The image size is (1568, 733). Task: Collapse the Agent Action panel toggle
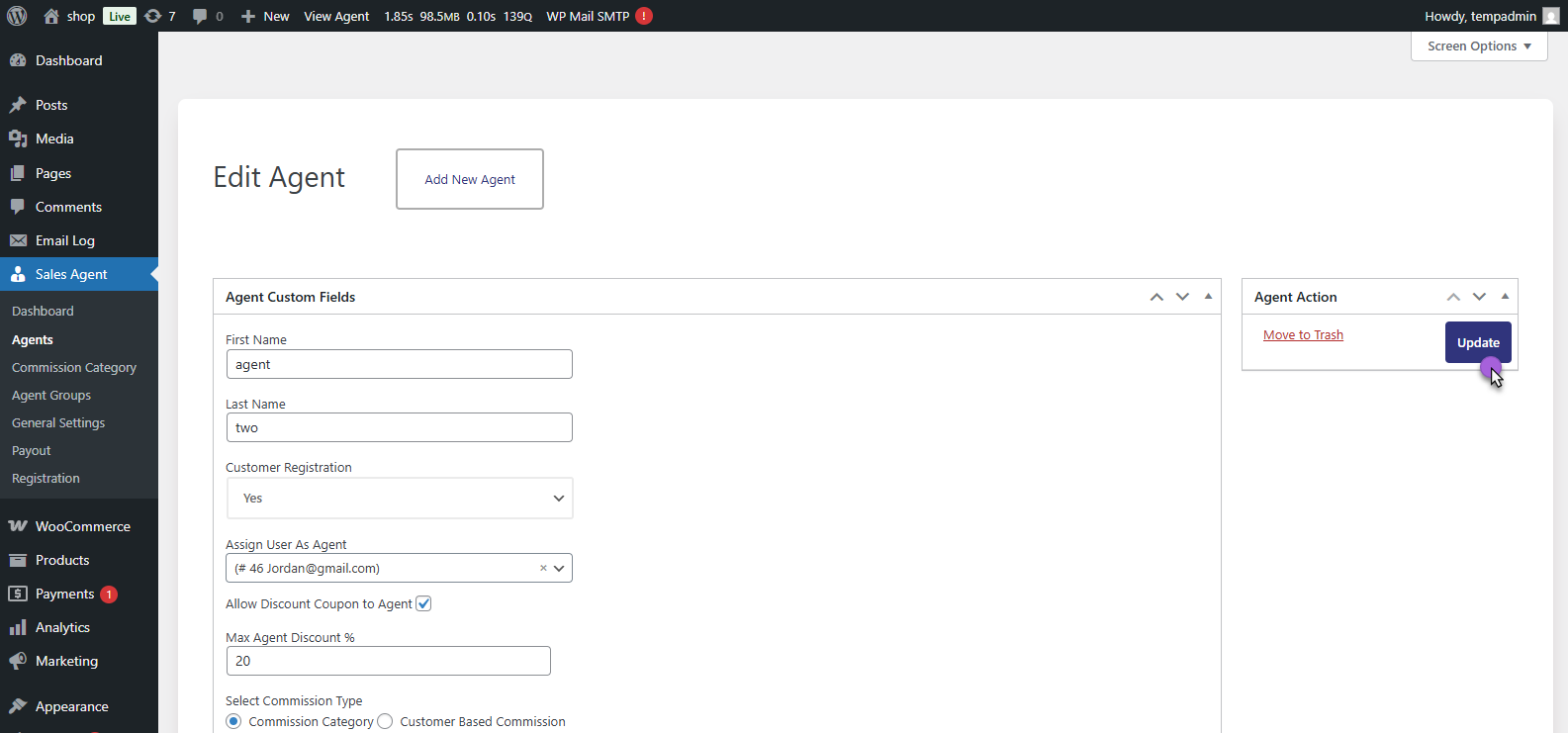click(1505, 297)
